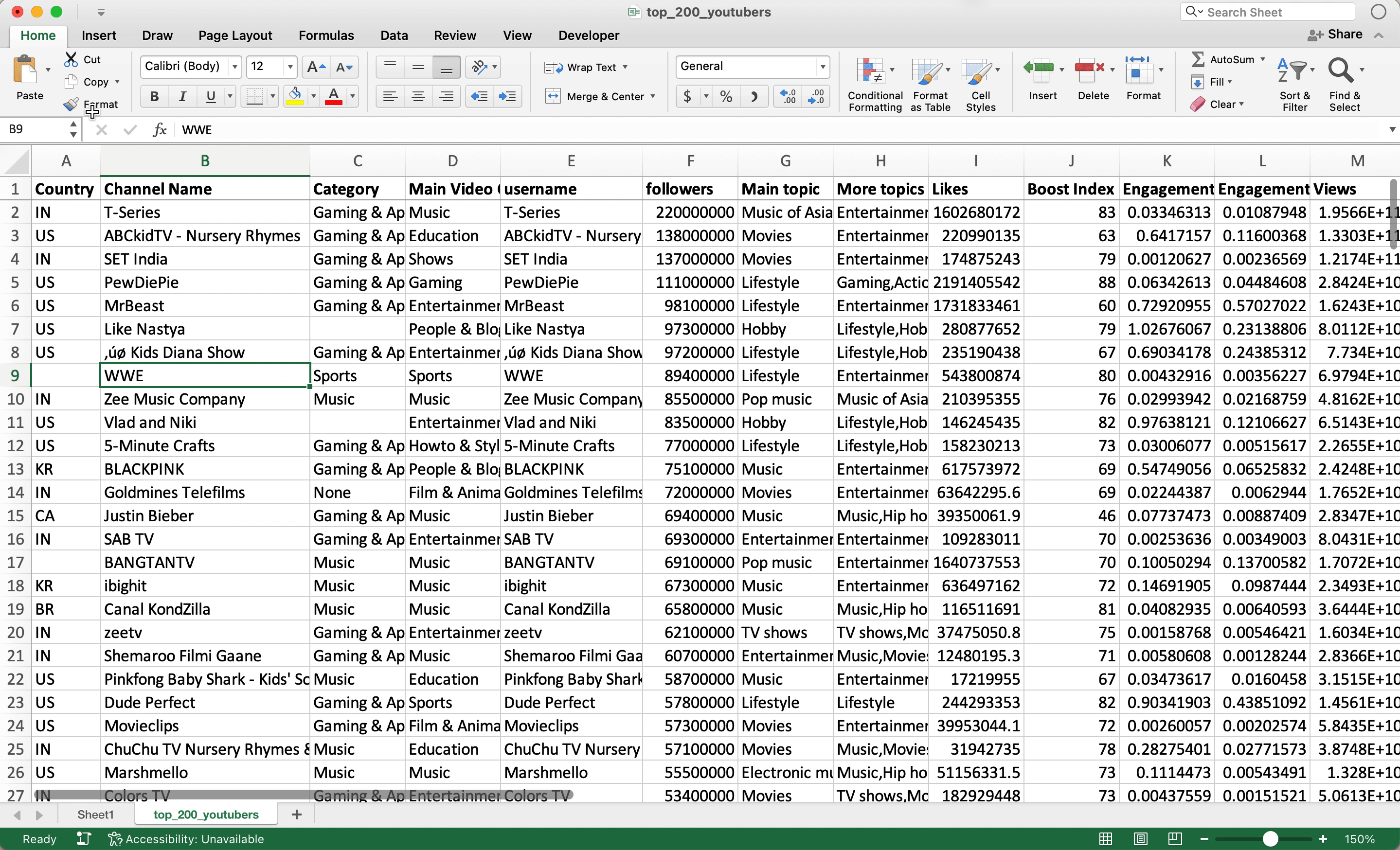Apply accounting dollar format

[687, 97]
